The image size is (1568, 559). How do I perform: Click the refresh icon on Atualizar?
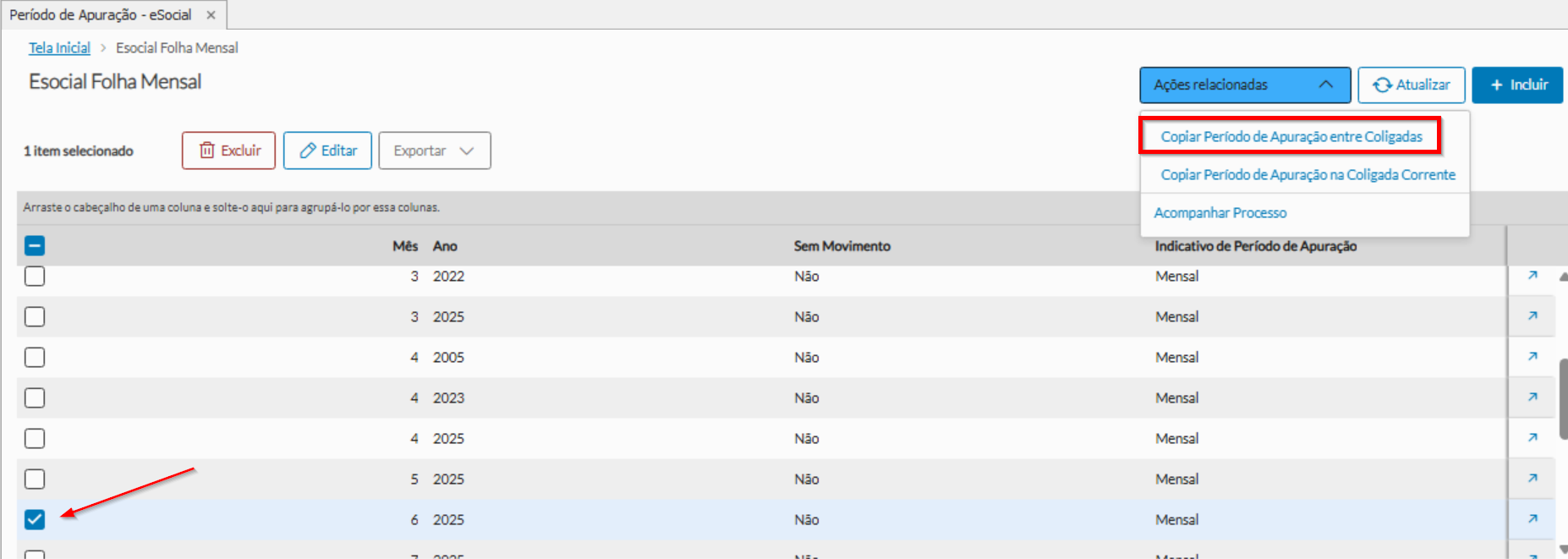(1383, 85)
